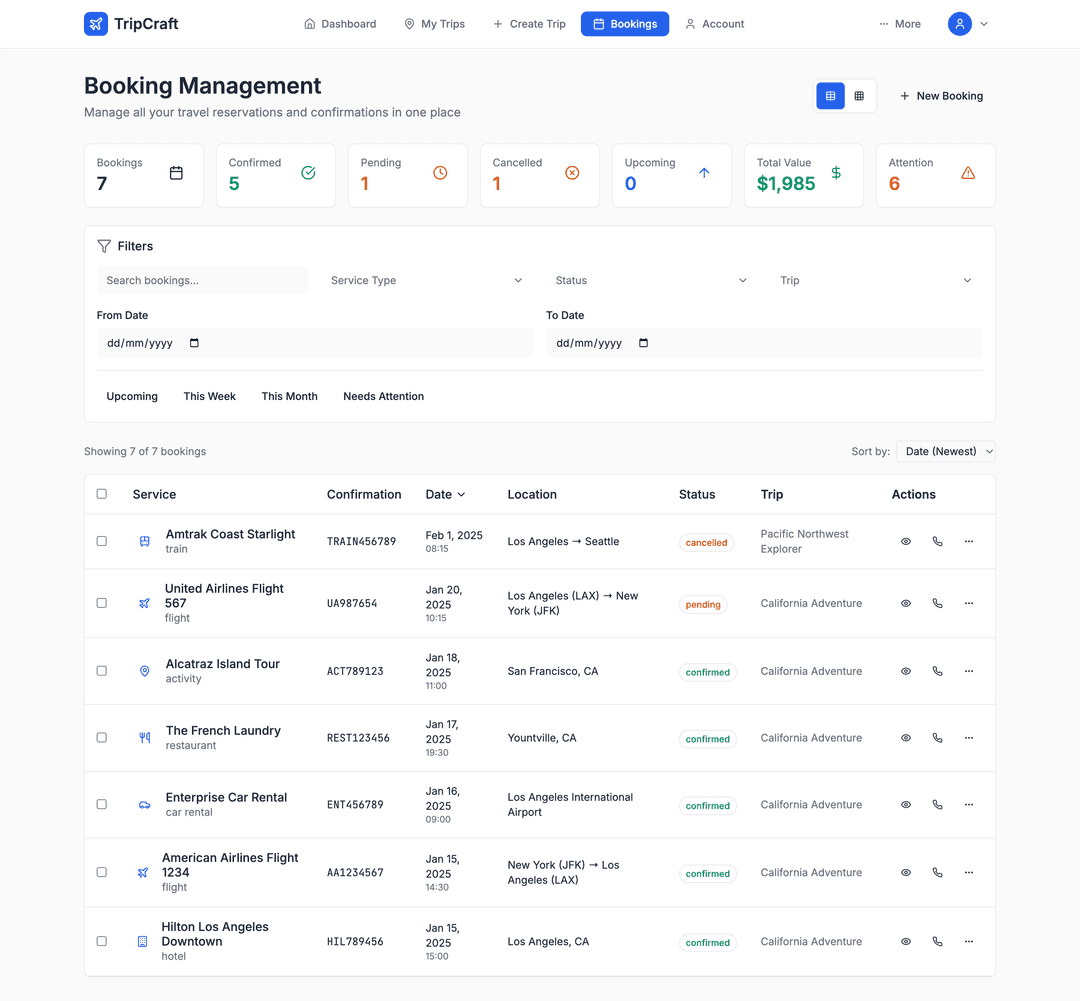Click the more actions ellipsis for Hilton Los Angeles Downtown
This screenshot has width=1080, height=1001.
point(968,941)
